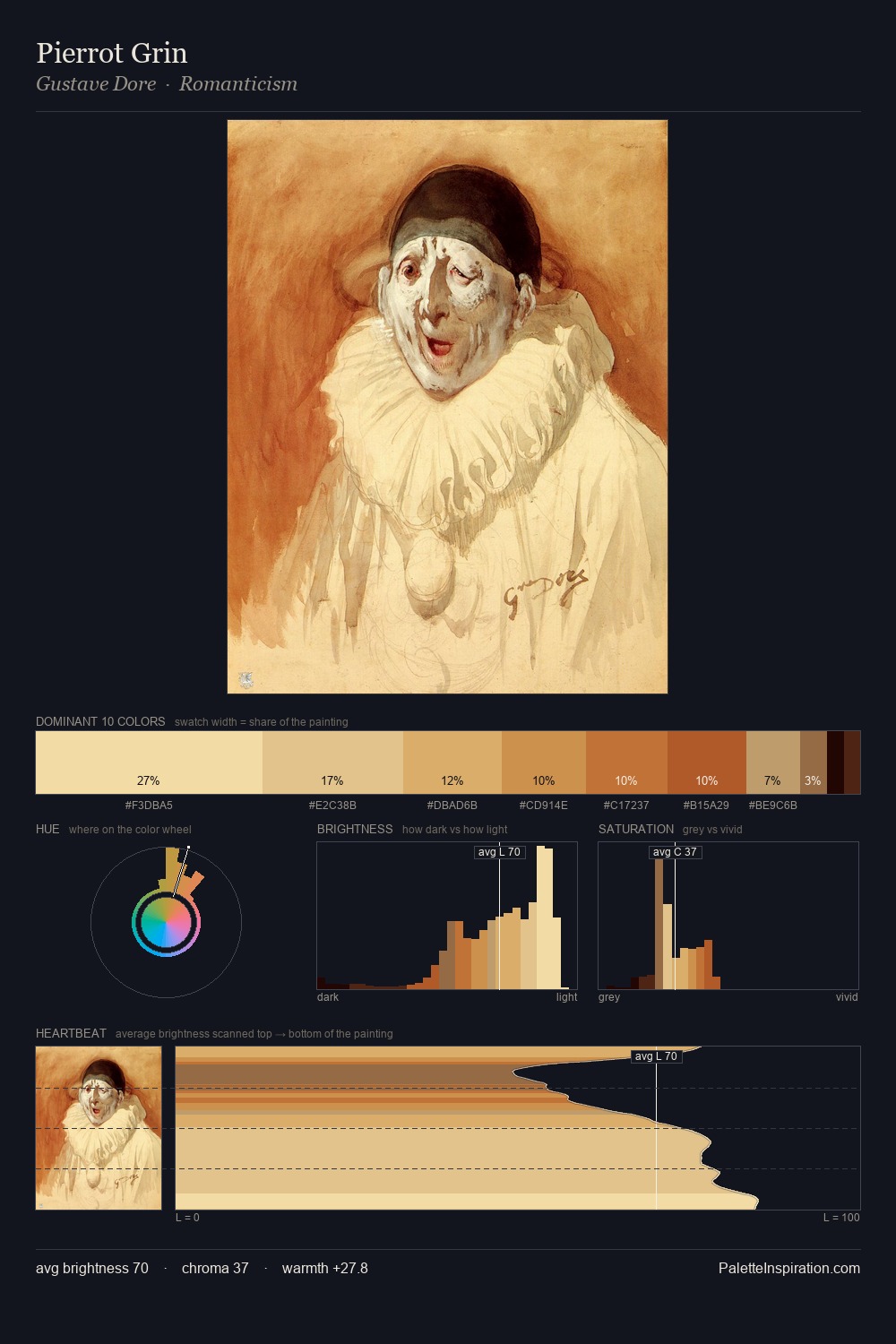Click the tall ochre bar on the hue wheel
The image size is (896, 1344).
(x=172, y=868)
